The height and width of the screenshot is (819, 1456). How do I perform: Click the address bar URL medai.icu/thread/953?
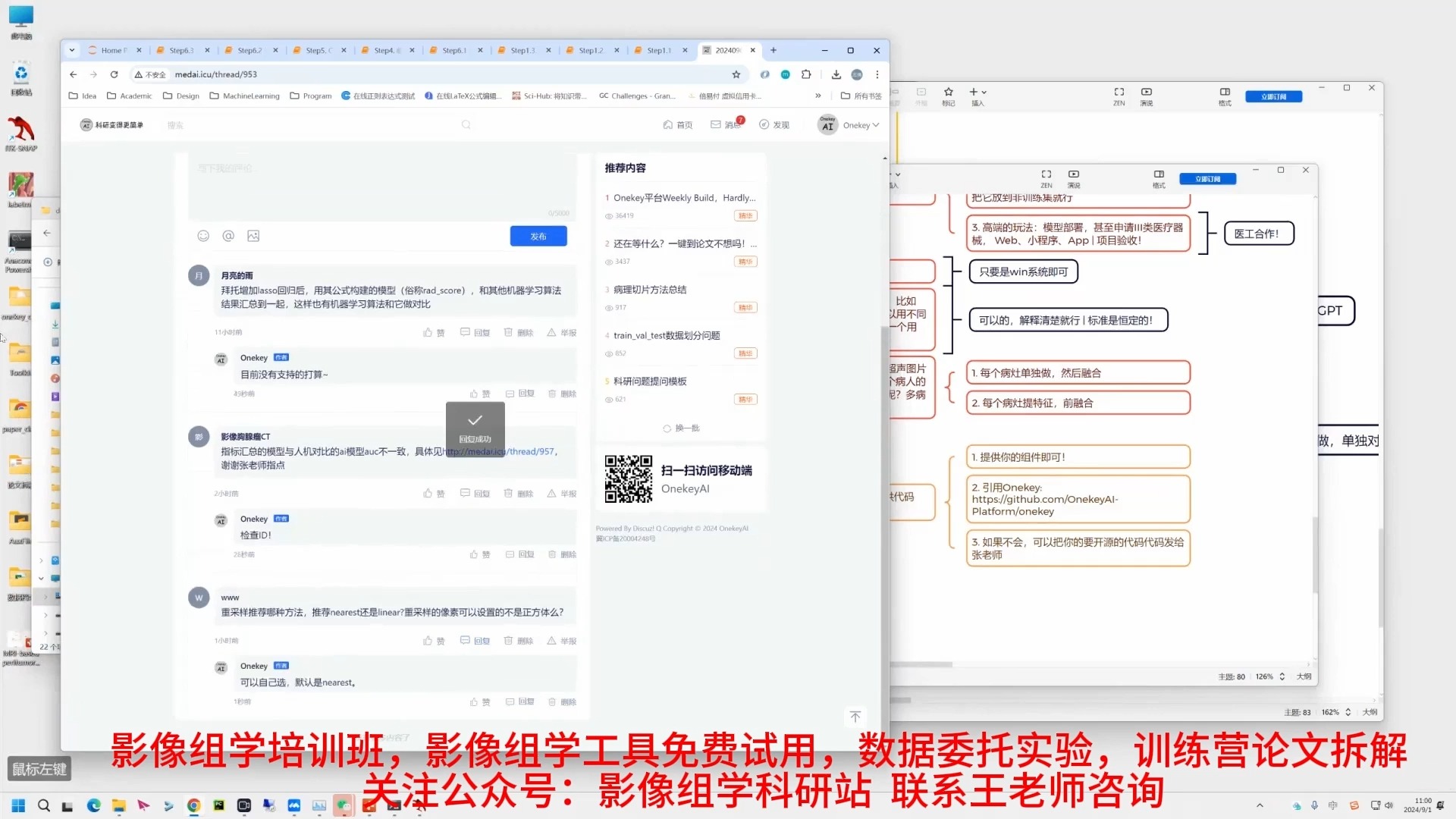click(x=216, y=74)
